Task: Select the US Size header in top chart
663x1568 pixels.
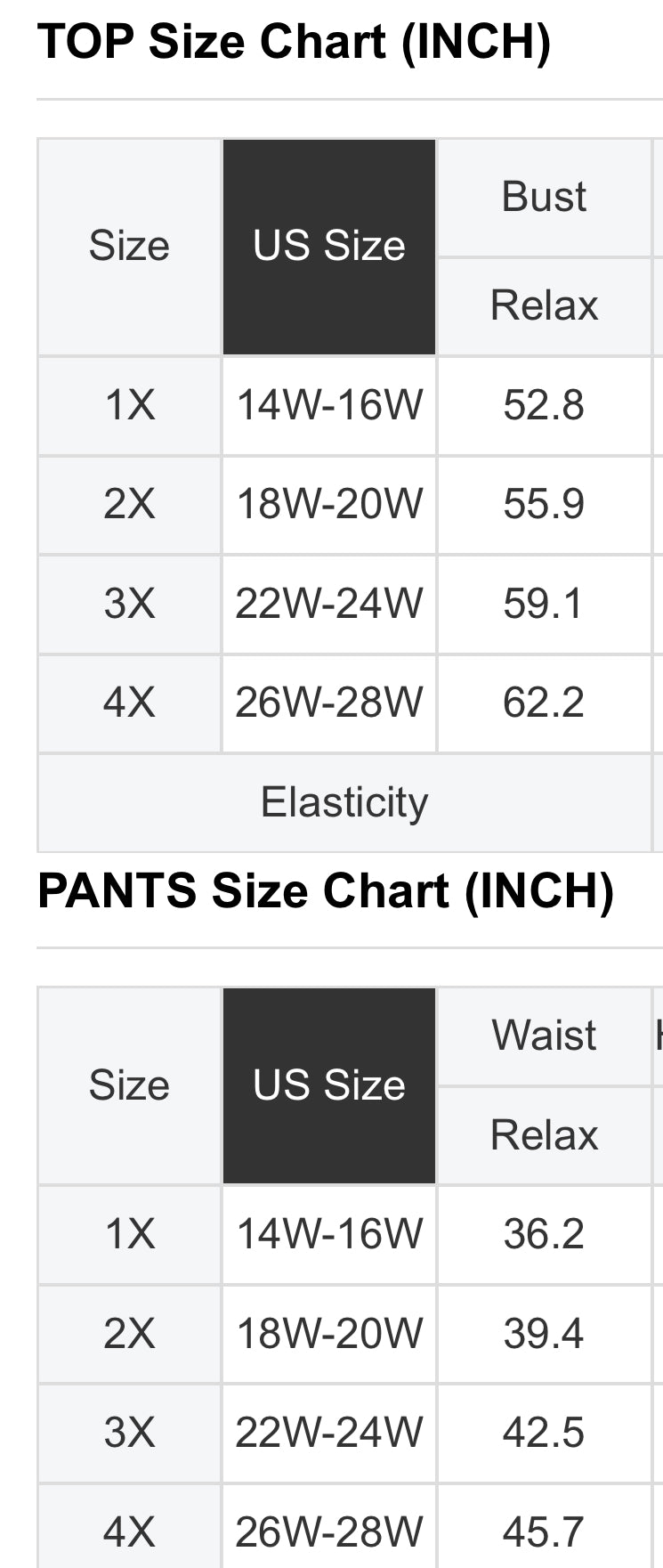Action: click(x=328, y=246)
